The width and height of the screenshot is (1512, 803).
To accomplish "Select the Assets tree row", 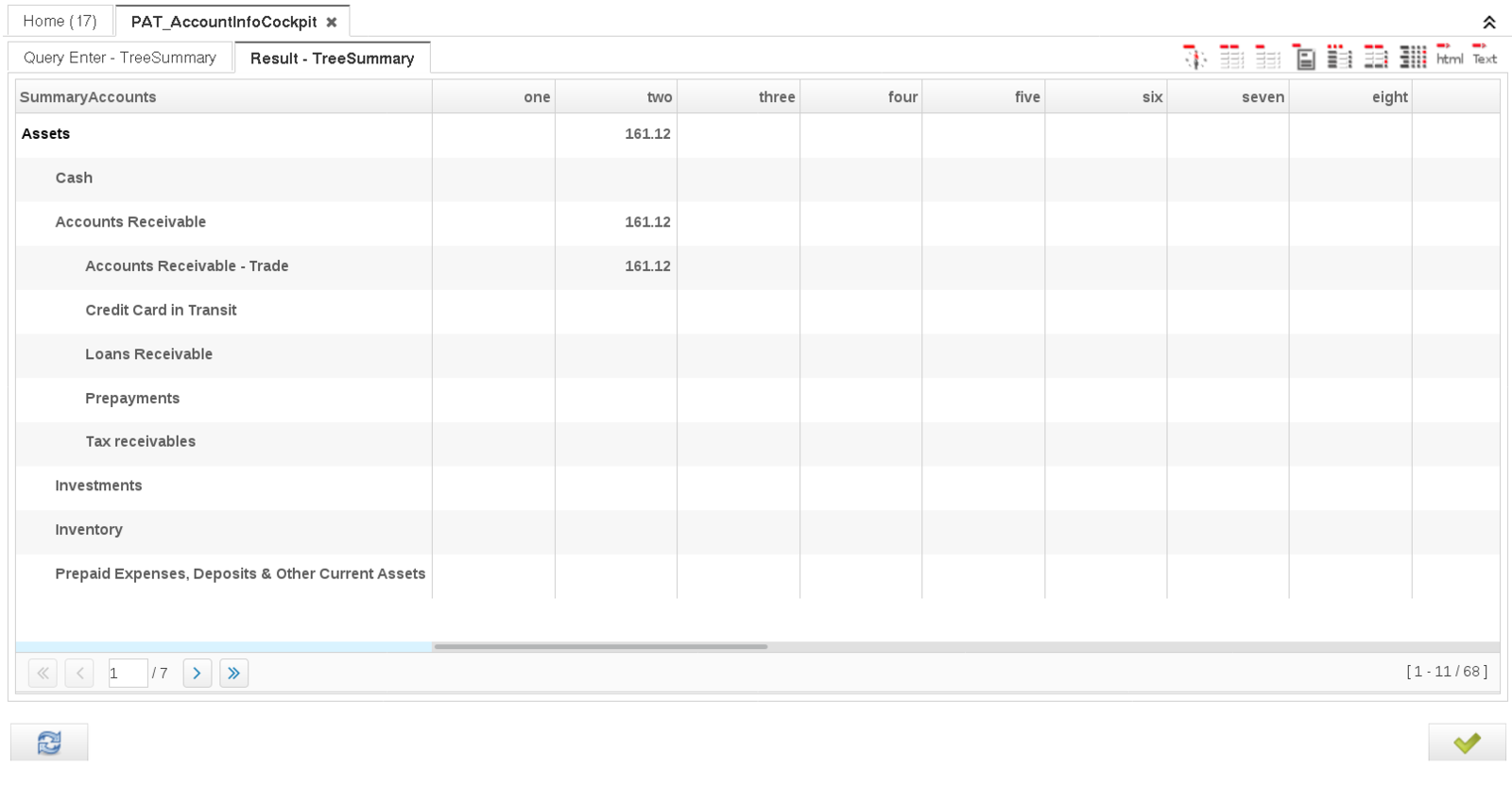I will [45, 134].
